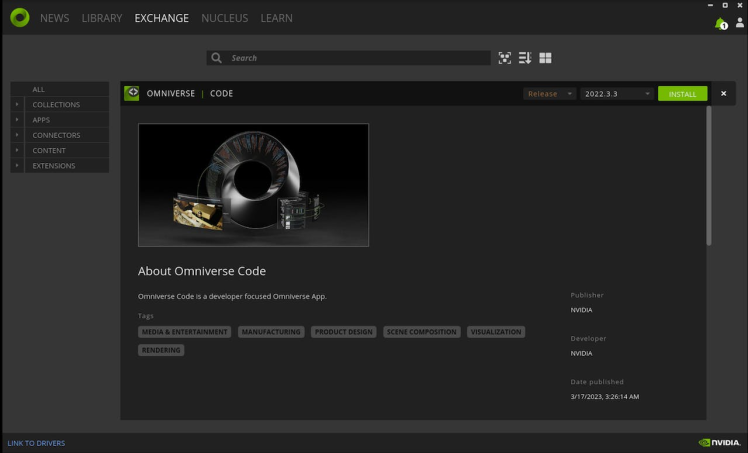Screen dimensions: 748x453
Task: Go to the NUCLEUS tab
Action: pos(224,18)
